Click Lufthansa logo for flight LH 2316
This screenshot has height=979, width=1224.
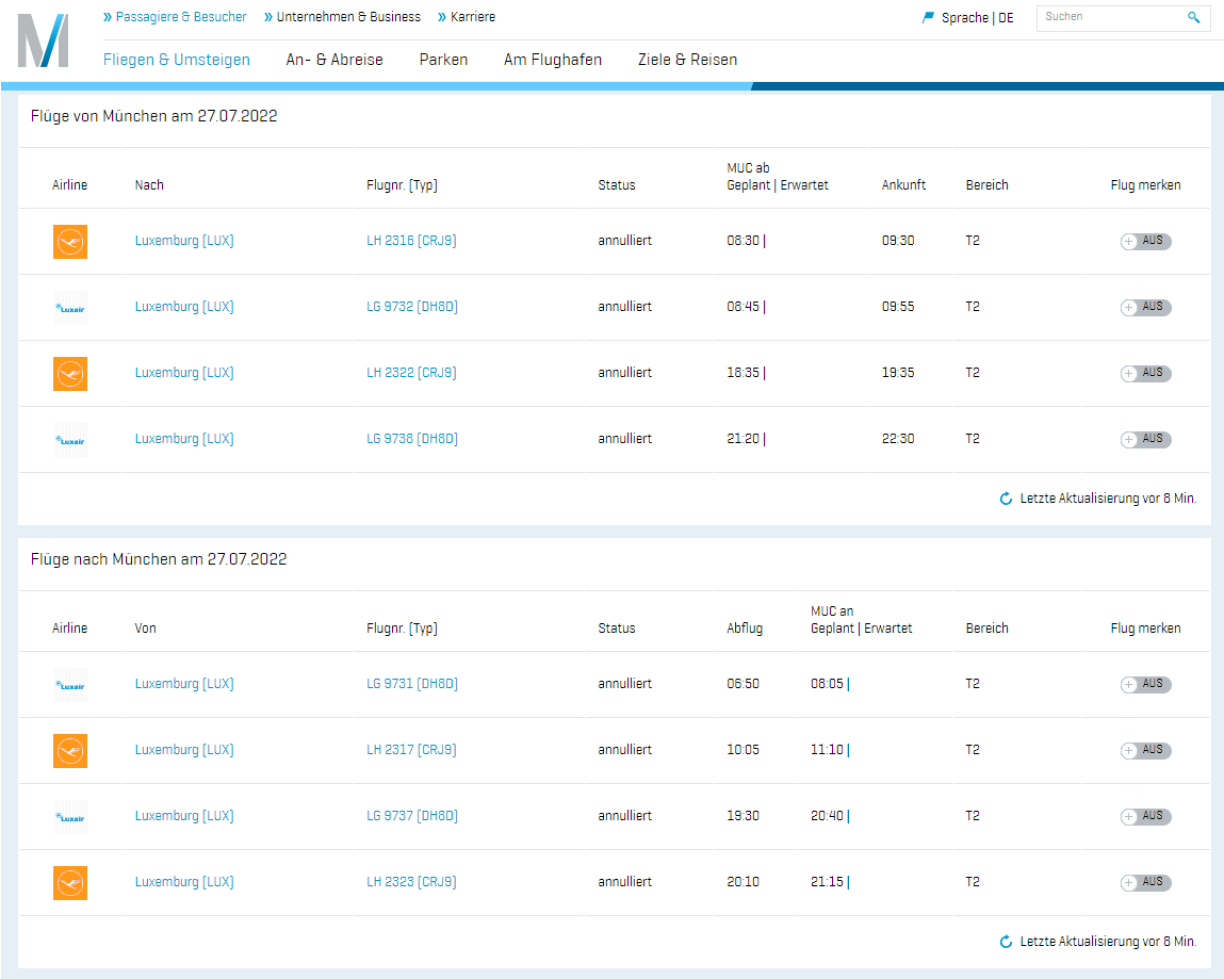tap(70, 241)
